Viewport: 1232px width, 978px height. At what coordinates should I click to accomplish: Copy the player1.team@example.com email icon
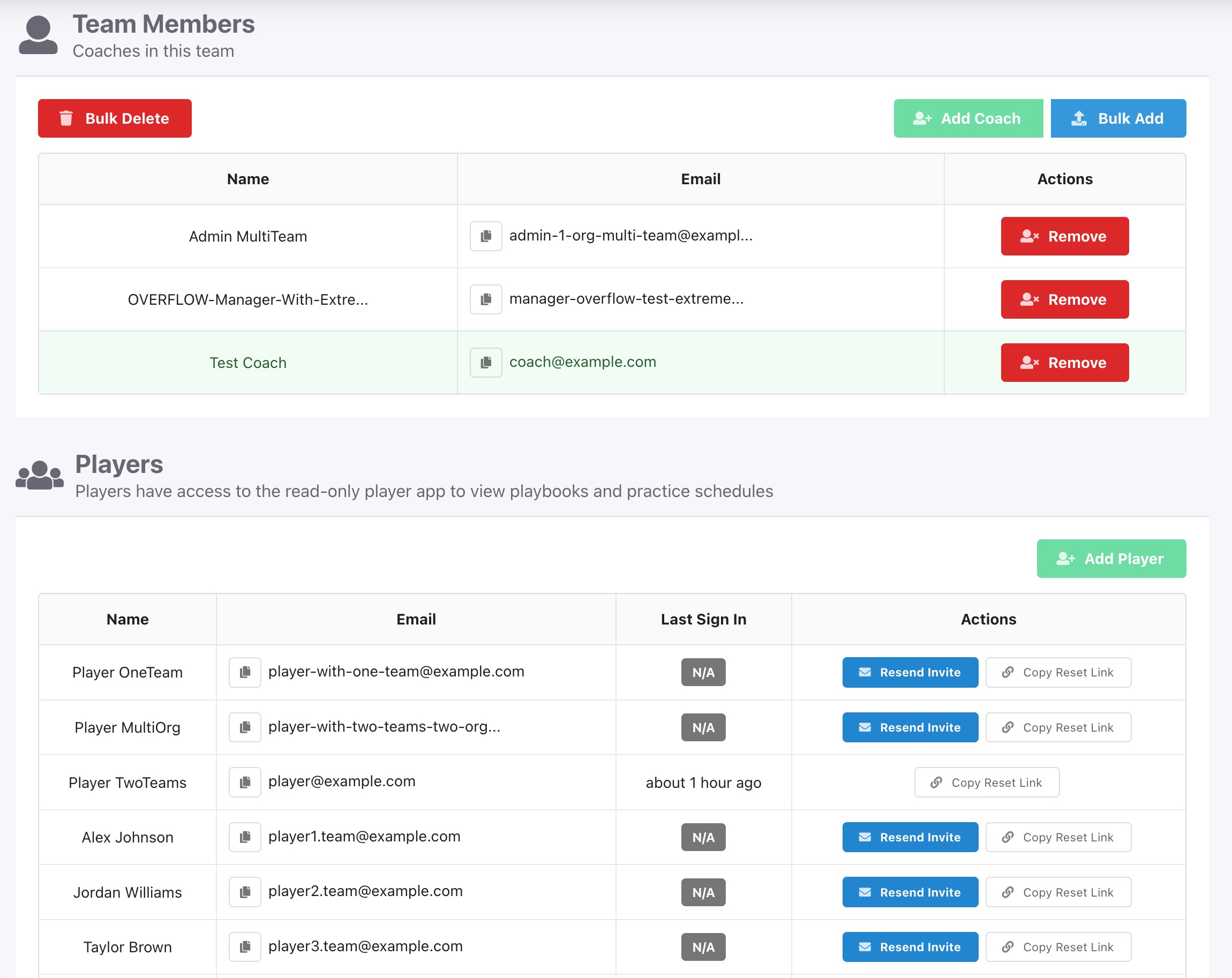click(x=245, y=837)
